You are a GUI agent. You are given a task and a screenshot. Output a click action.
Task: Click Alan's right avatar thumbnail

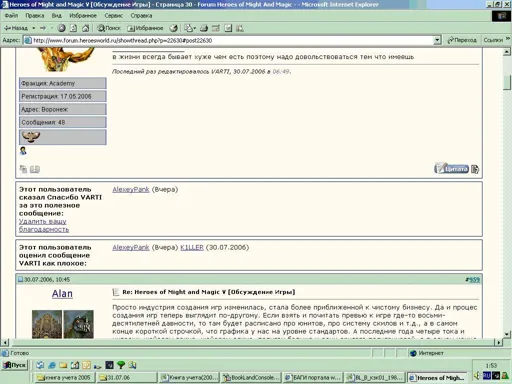tap(79, 324)
